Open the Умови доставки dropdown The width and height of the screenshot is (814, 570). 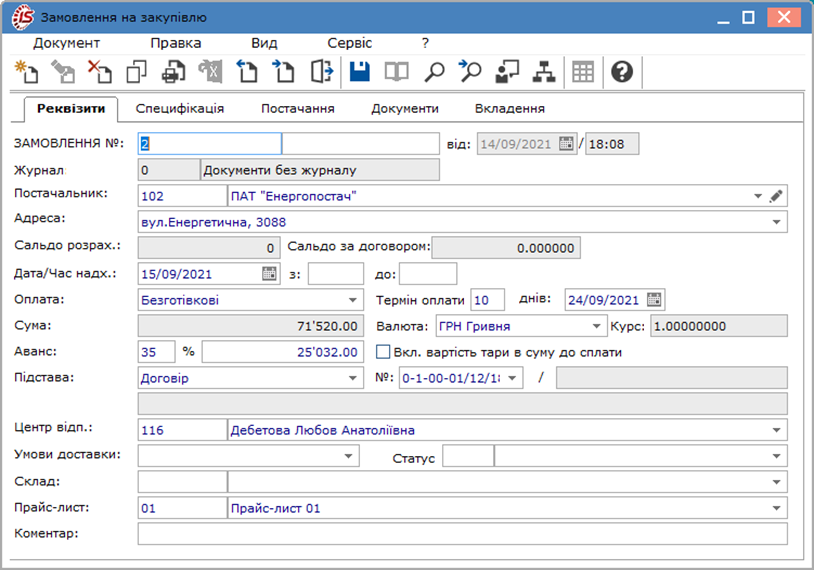(x=348, y=456)
